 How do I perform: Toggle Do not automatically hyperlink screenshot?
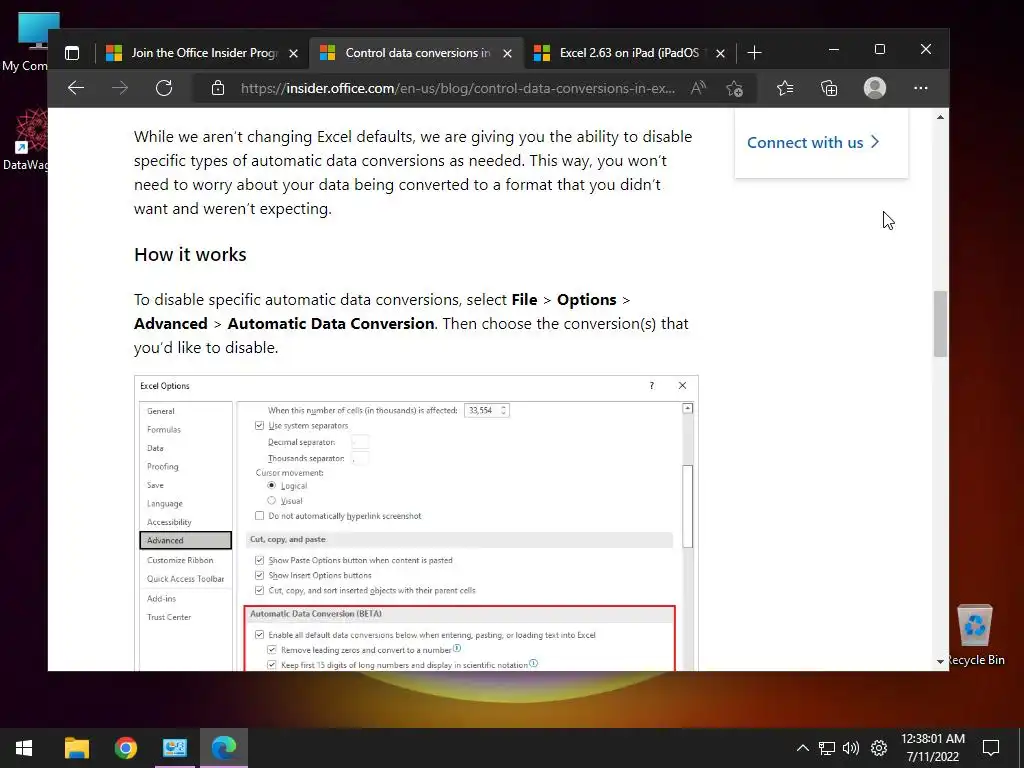(259, 515)
